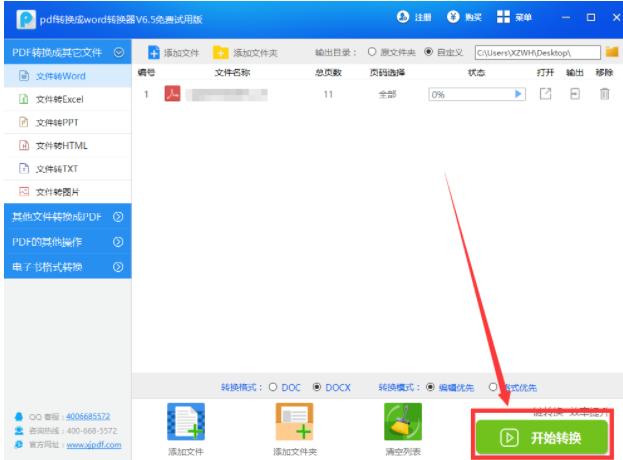Select 文件转Excel in sidebar
Screen dimensions: 623x460
pyautogui.click(x=68, y=99)
